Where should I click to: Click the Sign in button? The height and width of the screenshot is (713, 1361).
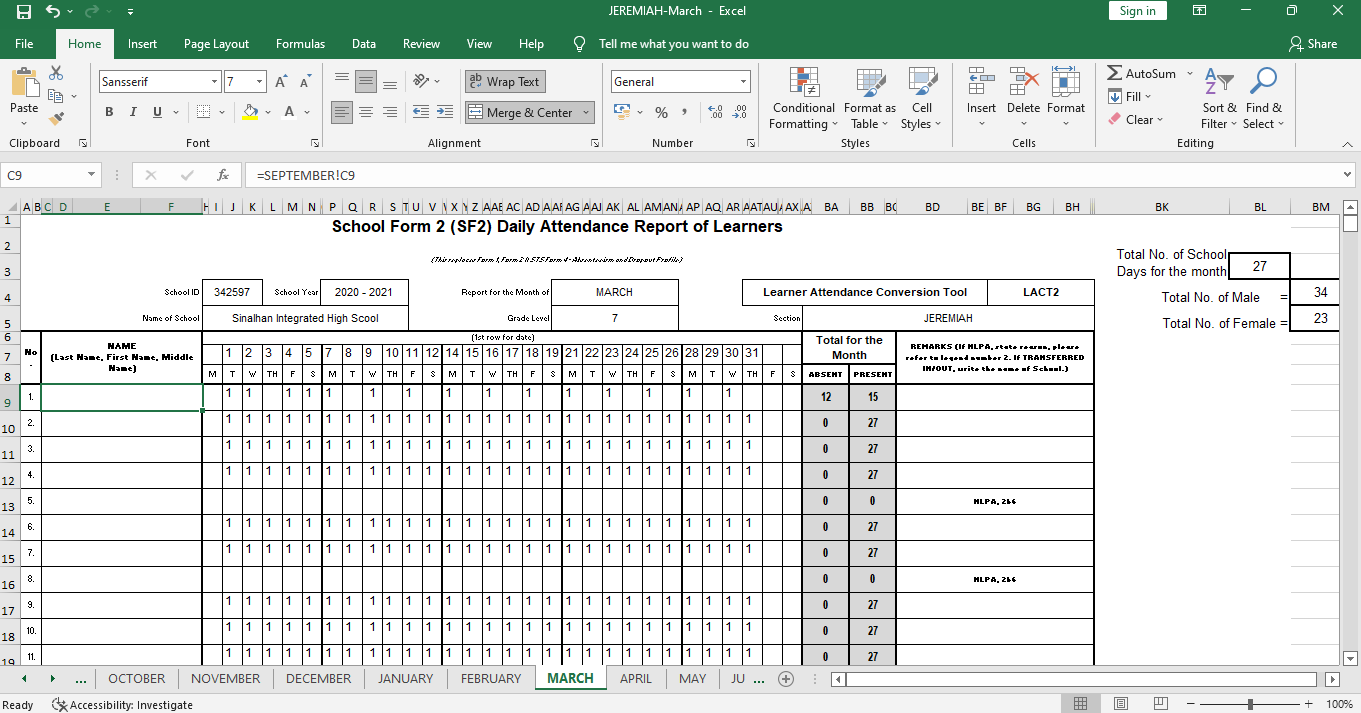pyautogui.click(x=1137, y=11)
